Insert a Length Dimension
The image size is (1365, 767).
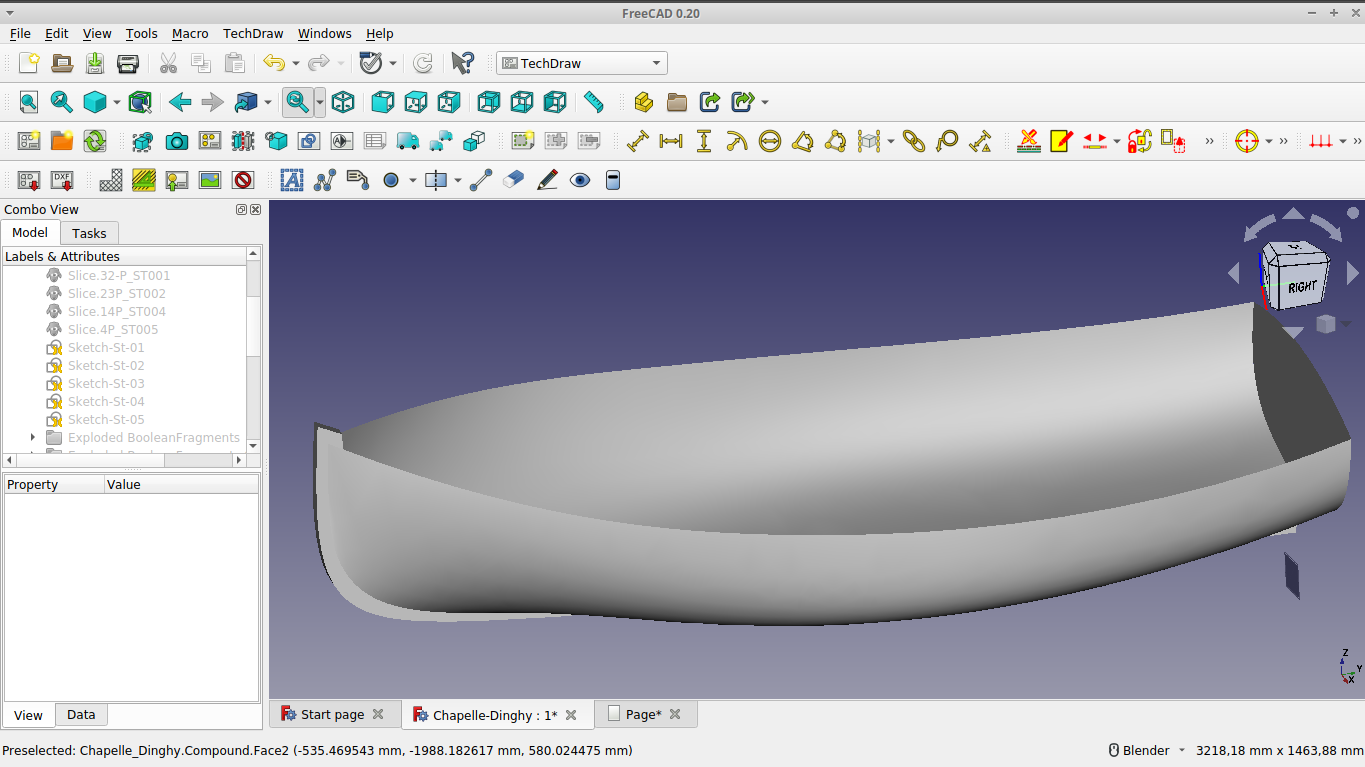click(638, 141)
